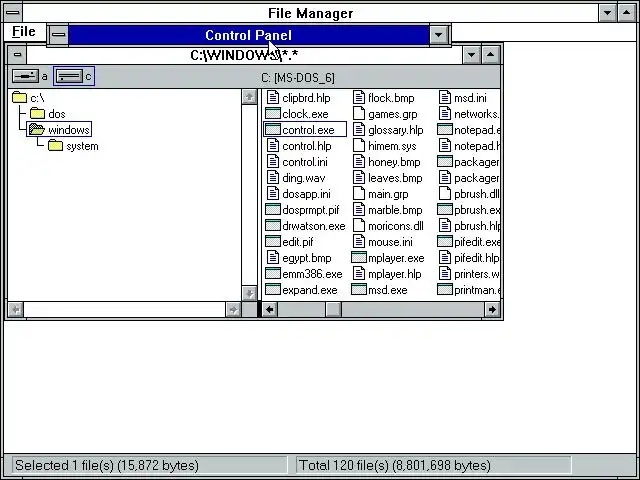Click the leaves.bmp file icon
640x480 pixels.
point(359,178)
